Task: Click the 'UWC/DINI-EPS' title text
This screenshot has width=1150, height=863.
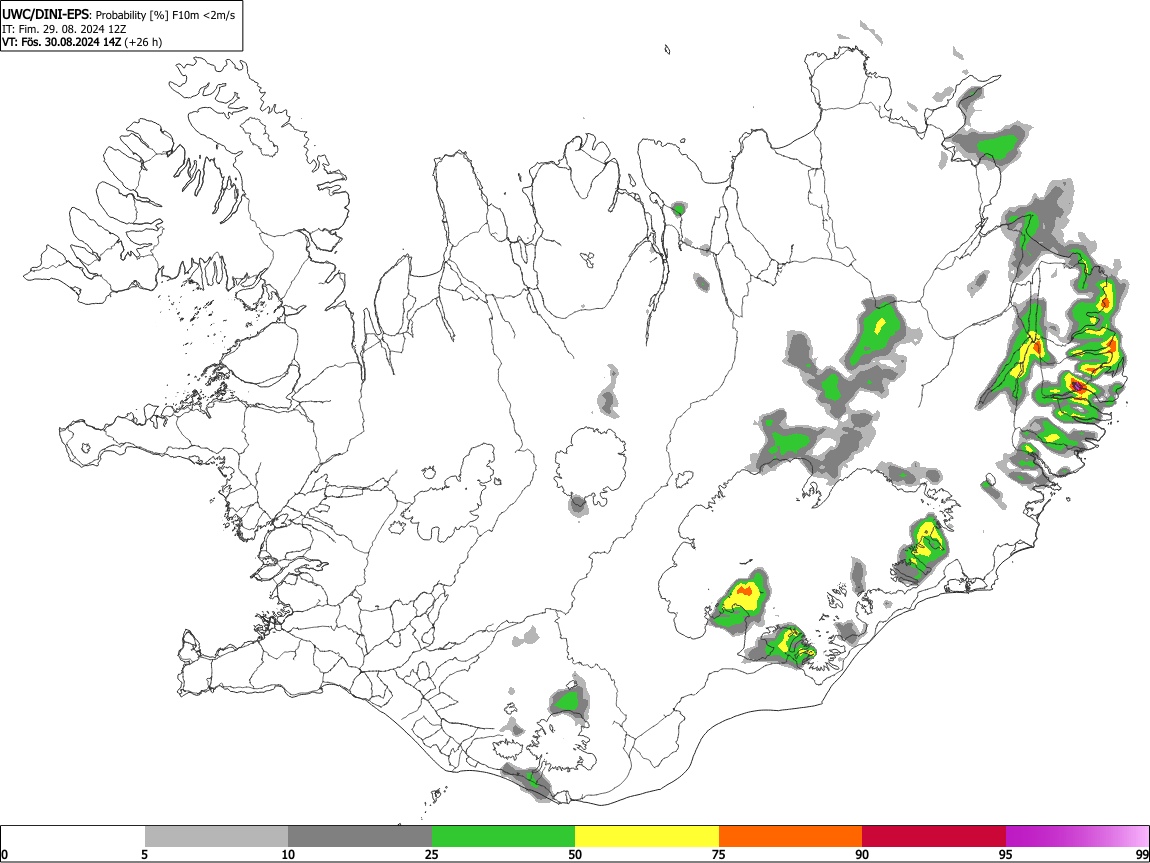Action: 45,15
